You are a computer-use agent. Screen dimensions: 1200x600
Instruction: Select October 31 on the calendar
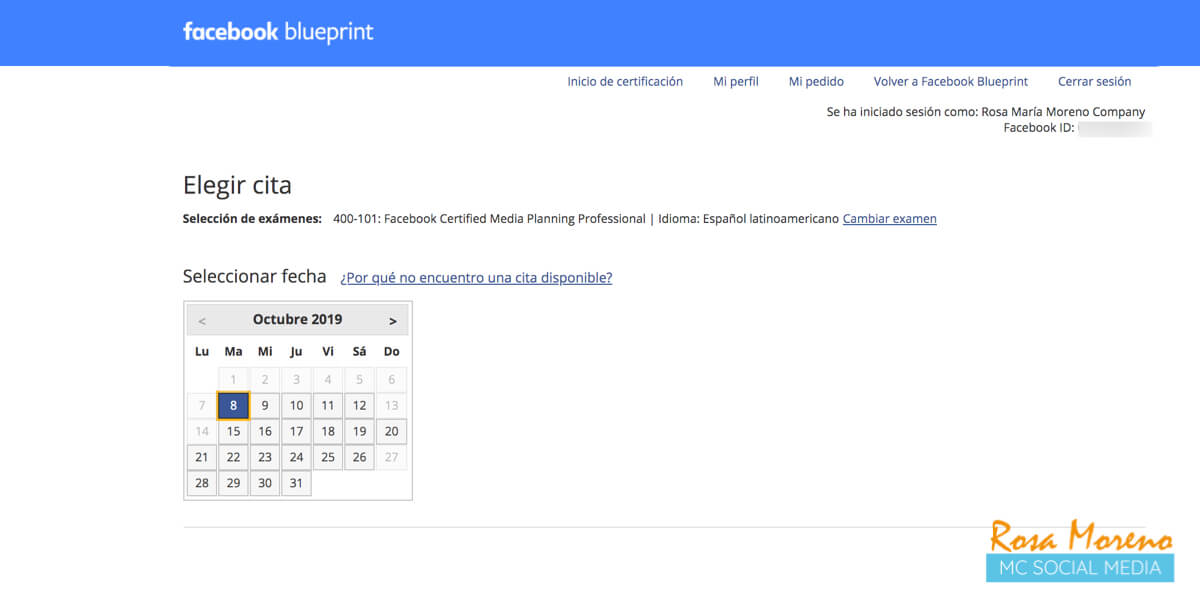[296, 483]
